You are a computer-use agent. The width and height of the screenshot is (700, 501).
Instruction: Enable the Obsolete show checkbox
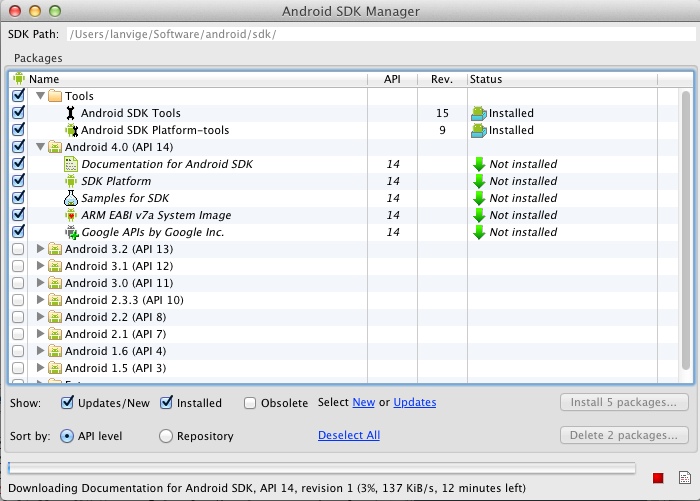point(250,403)
